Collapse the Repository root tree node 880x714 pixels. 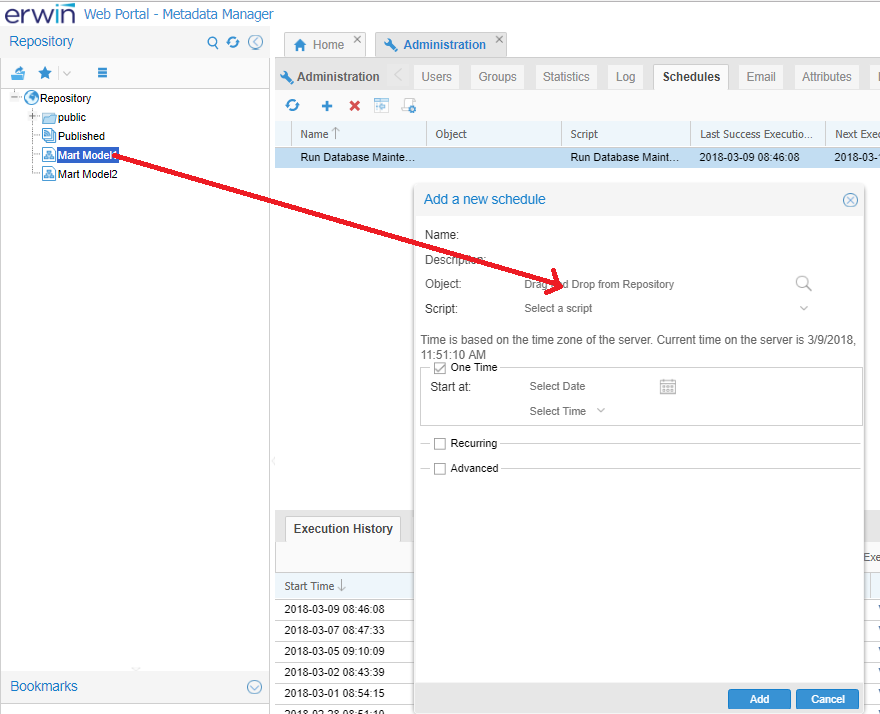click(x=15, y=97)
